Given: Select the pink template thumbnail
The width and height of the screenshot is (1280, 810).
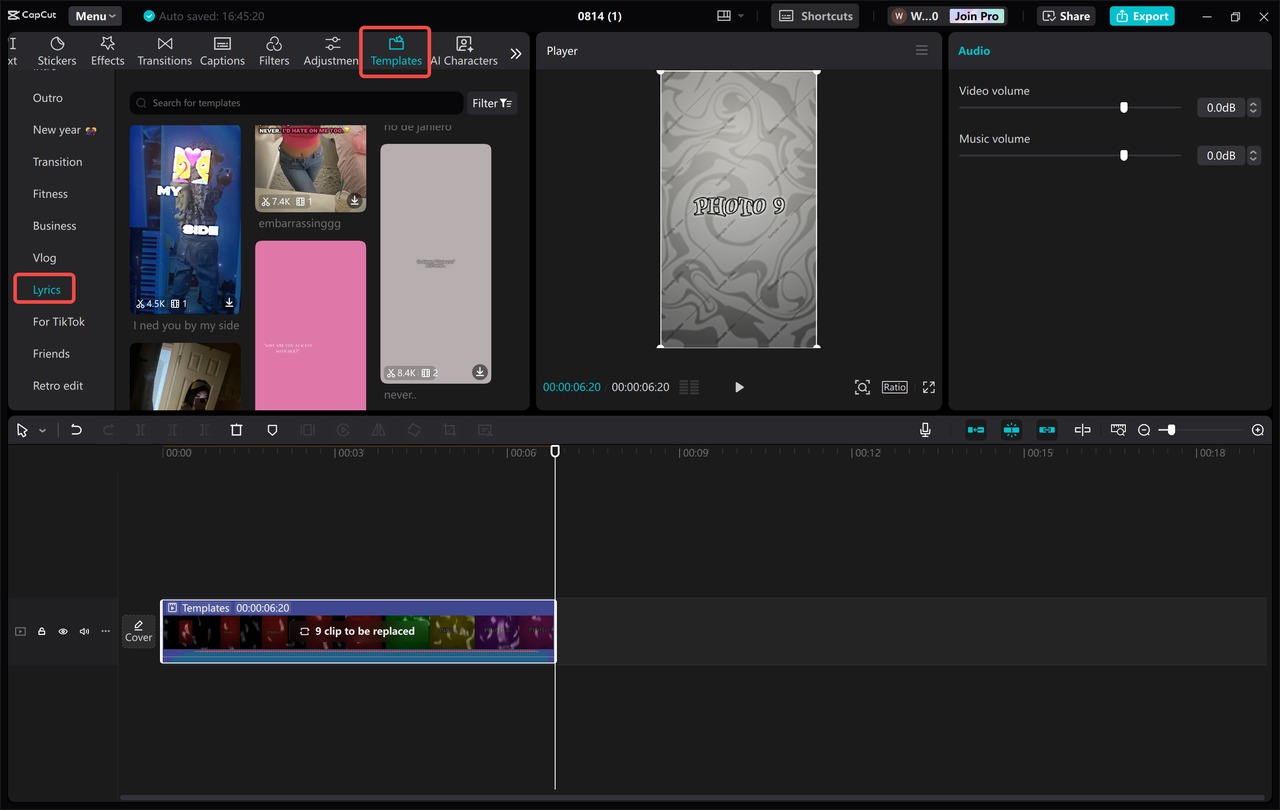Looking at the screenshot, I should tap(310, 325).
